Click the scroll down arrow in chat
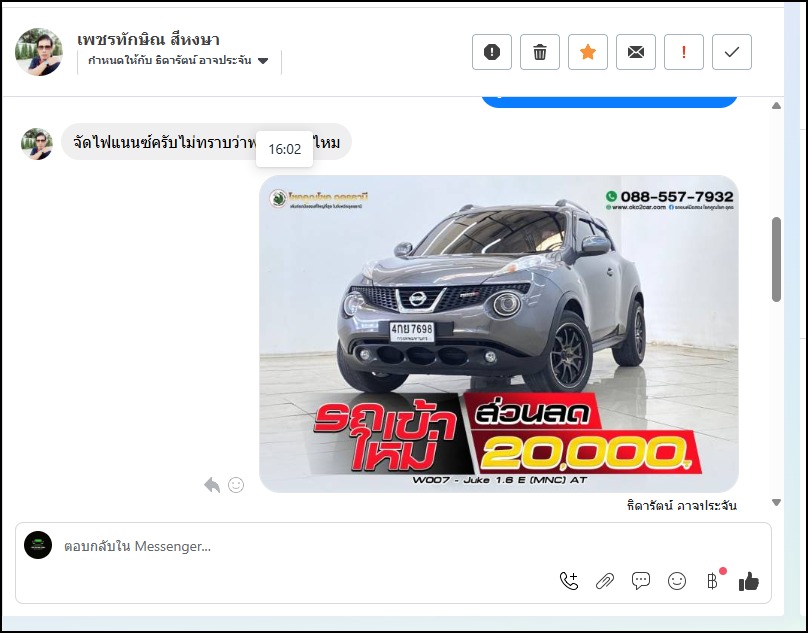Screen dimensions: 808x633 point(776,502)
